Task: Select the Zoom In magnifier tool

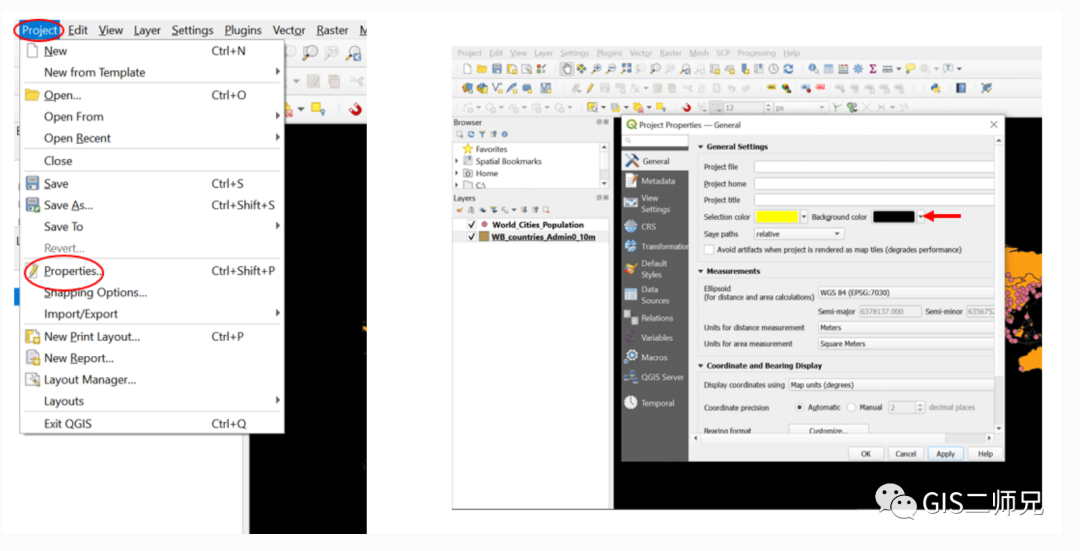Action: pyautogui.click(x=596, y=69)
